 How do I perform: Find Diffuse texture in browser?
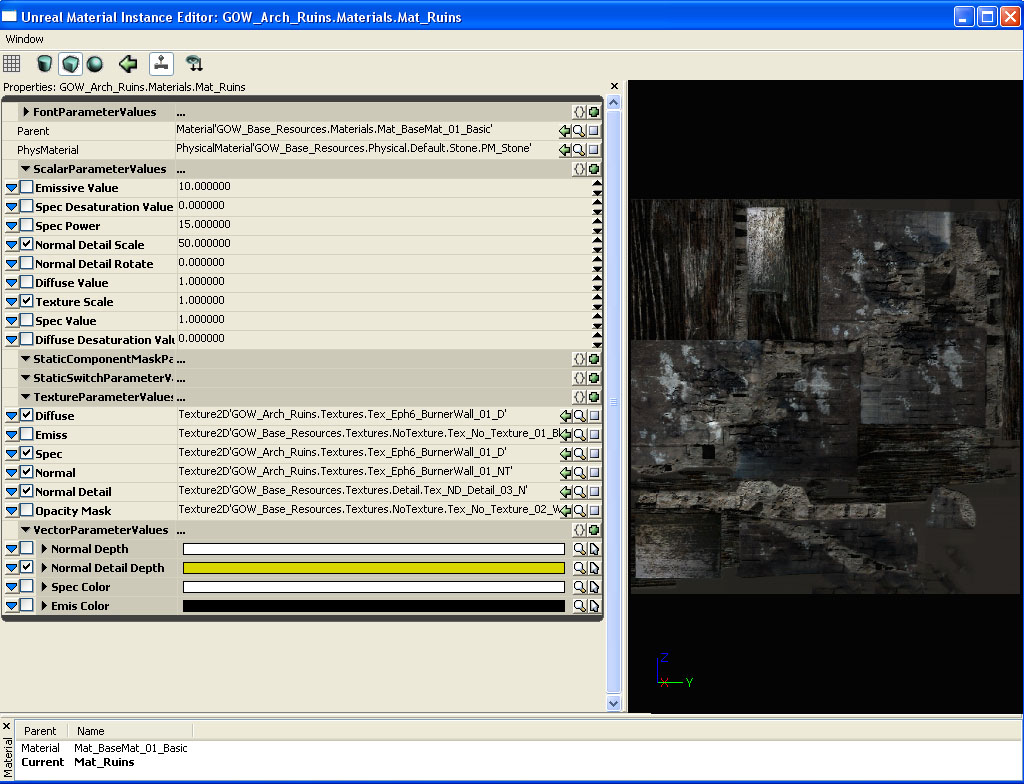(x=579, y=416)
